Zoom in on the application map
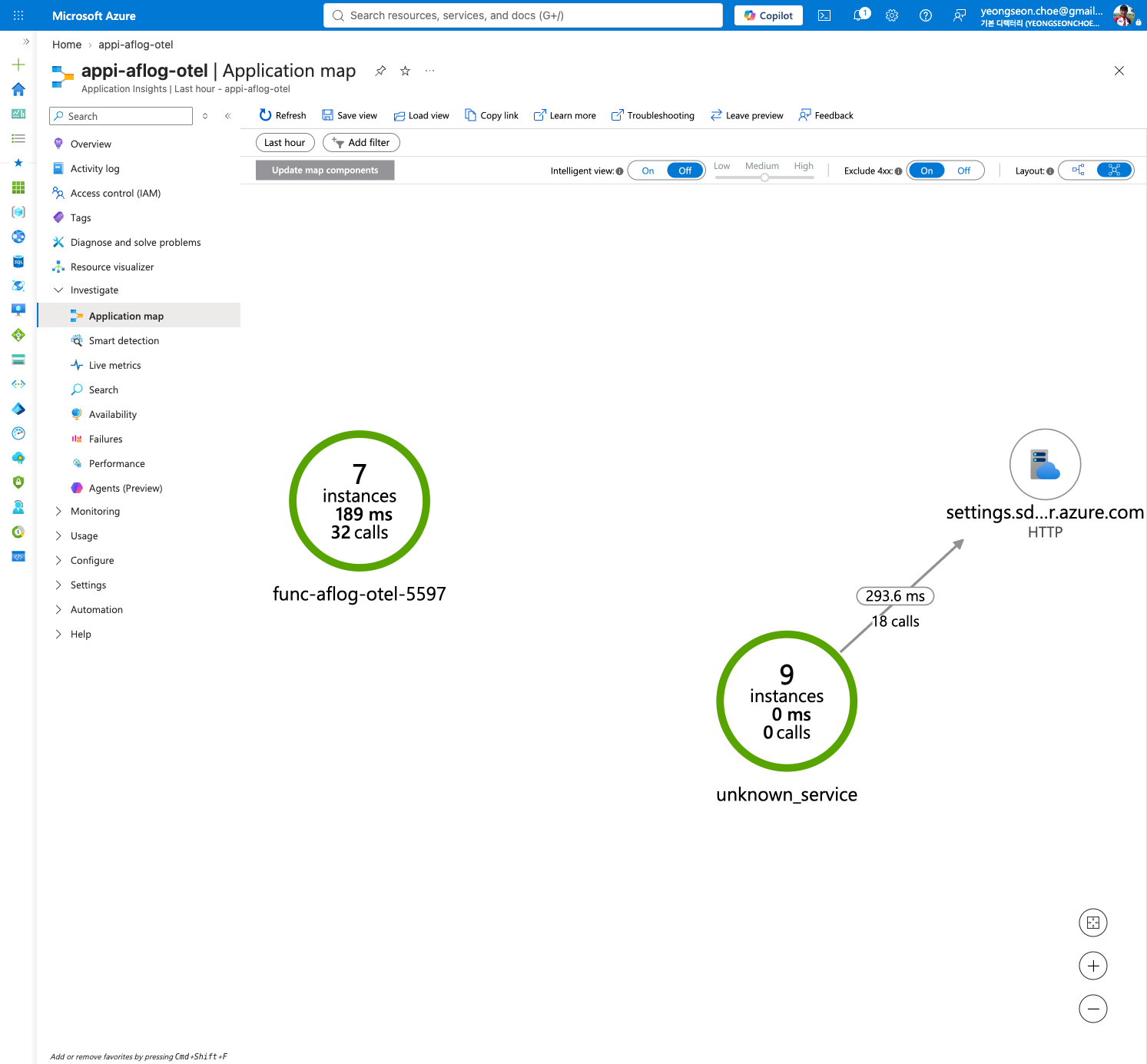This screenshot has height=1064, width=1147. point(1093,966)
